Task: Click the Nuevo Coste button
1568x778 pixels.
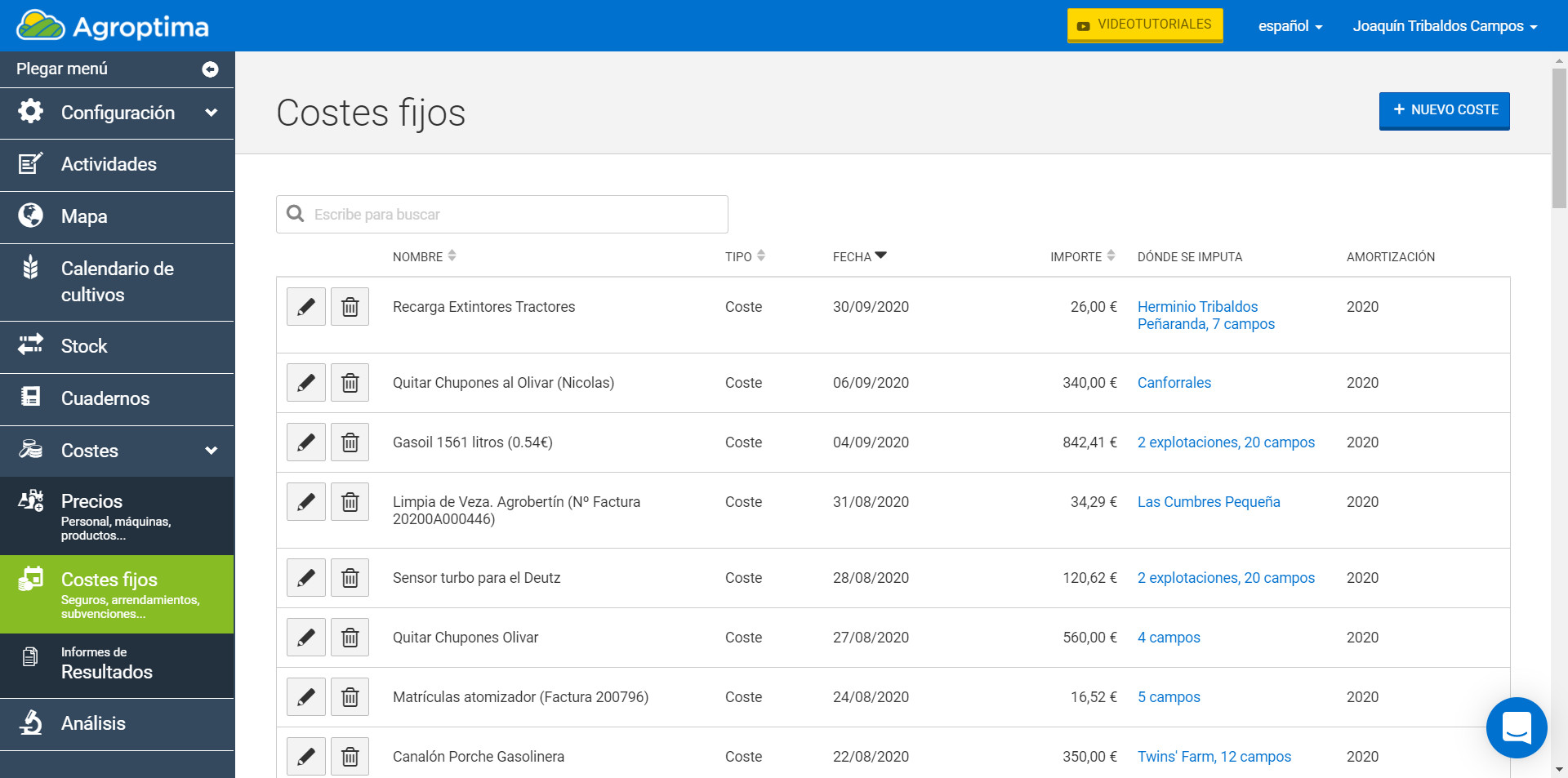Action: (1444, 110)
